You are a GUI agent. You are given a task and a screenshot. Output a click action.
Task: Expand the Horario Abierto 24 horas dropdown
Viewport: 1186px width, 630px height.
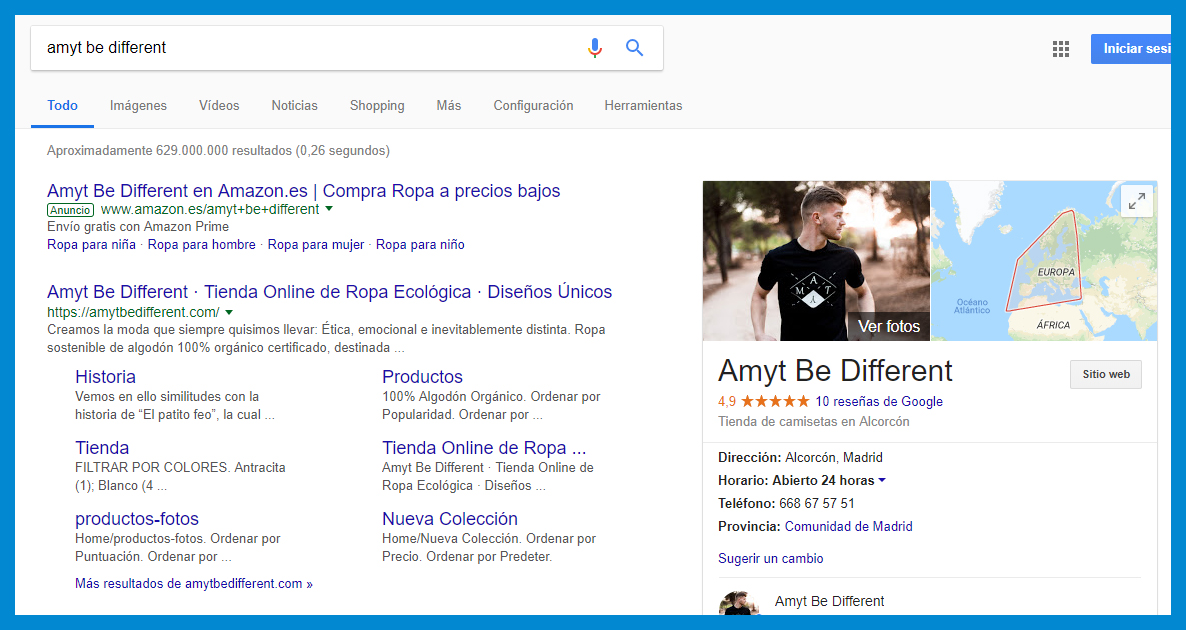[882, 480]
